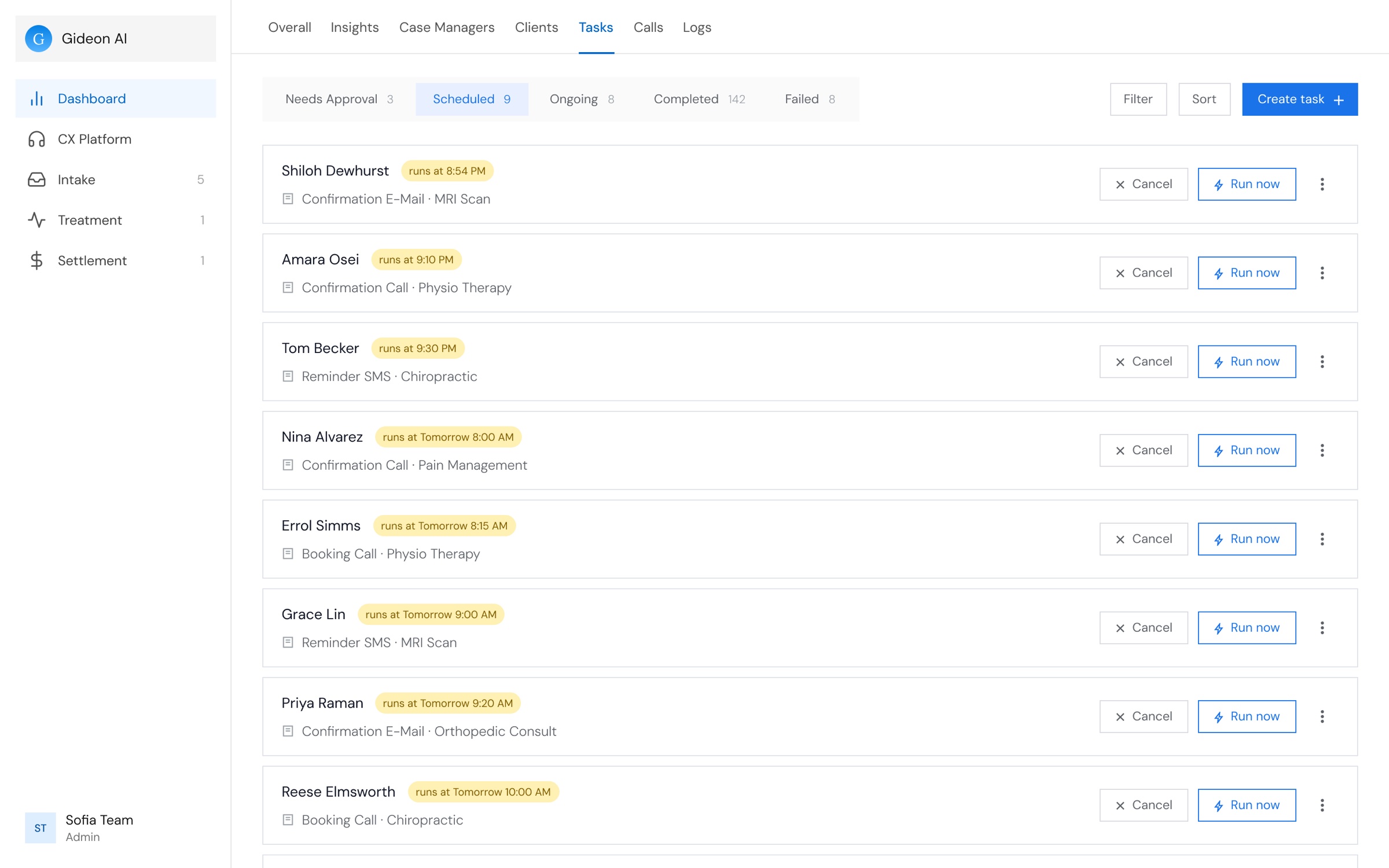Viewport: 1389px width, 868px height.
Task: Switch to the Overall tab
Action: (289, 27)
